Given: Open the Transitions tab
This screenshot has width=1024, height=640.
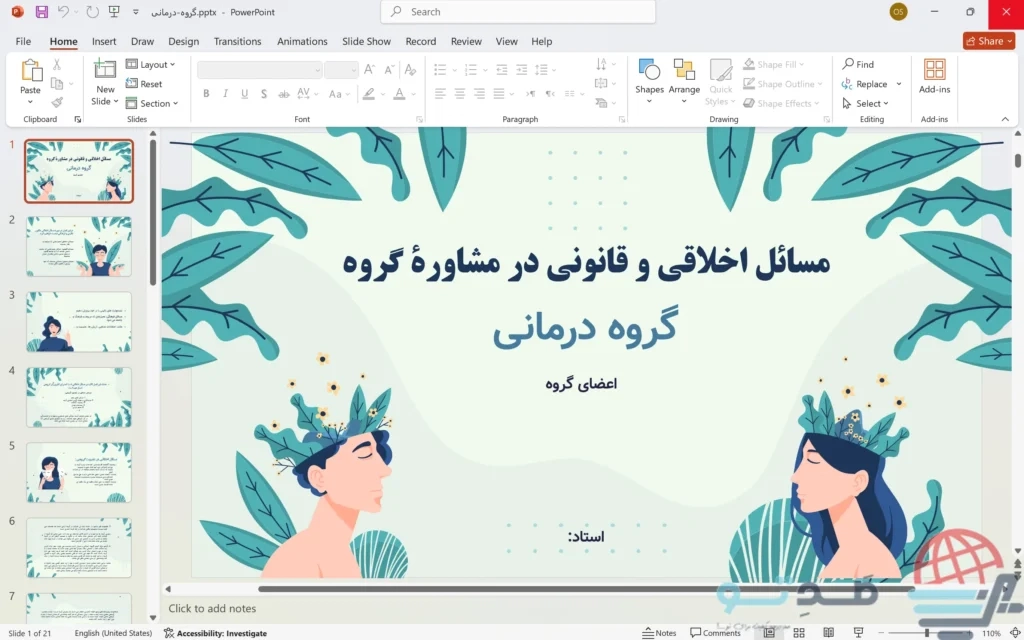Looking at the screenshot, I should tap(238, 41).
